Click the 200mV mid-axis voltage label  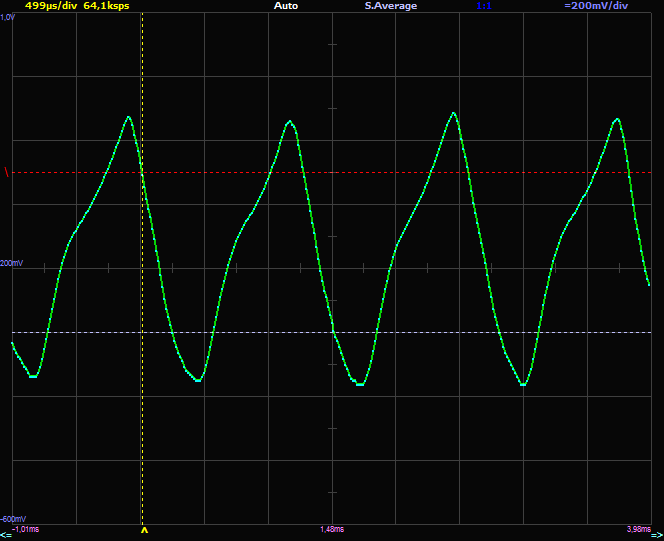[11, 263]
